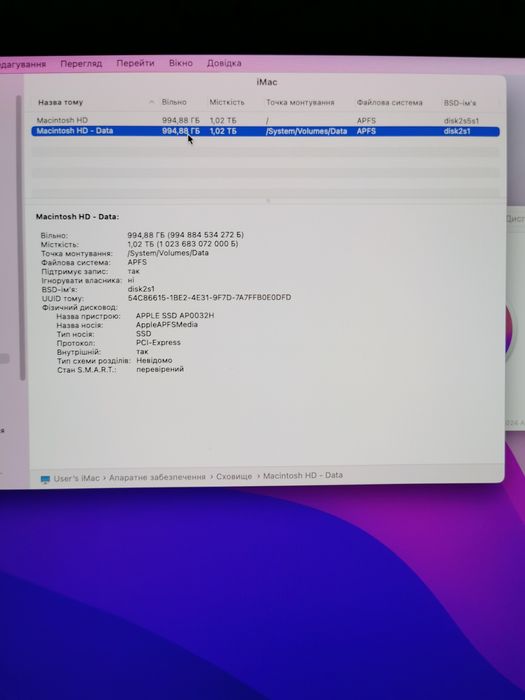525x700 pixels.
Task: Go to Апаратне забезпечення in path bar
Action: [x=157, y=477]
